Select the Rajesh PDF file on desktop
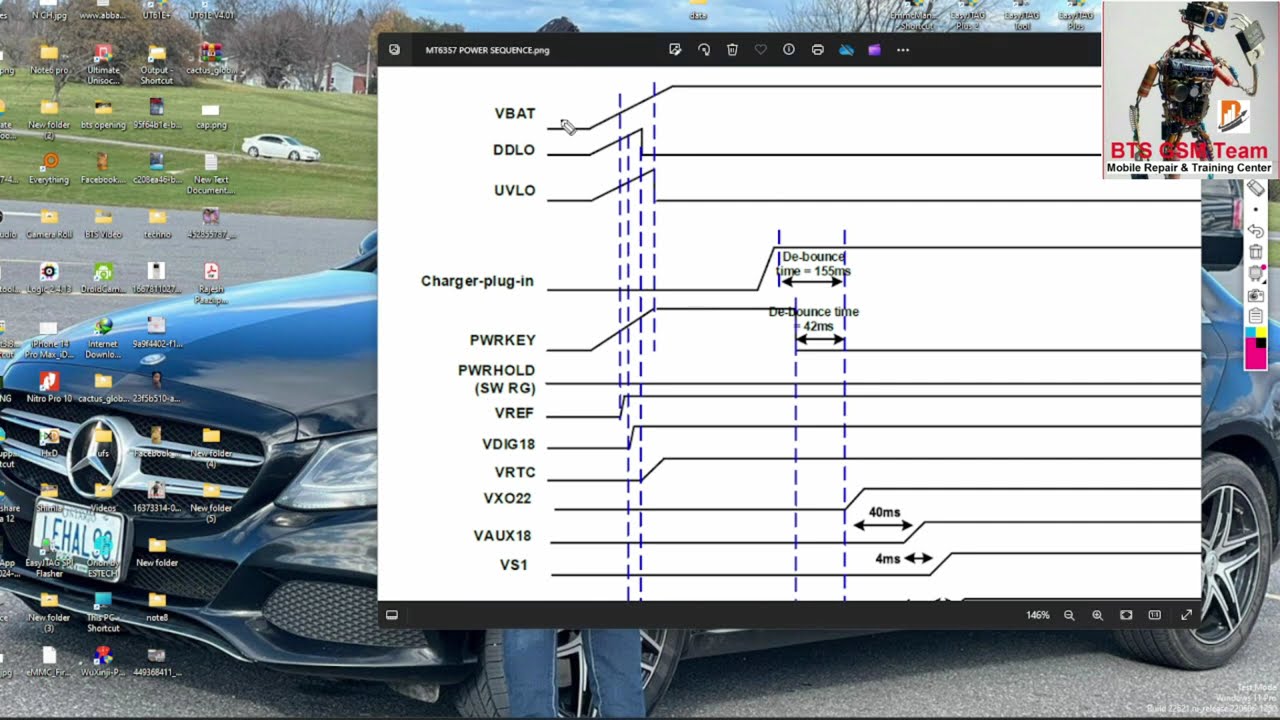Viewport: 1280px width, 720px height. point(211,283)
